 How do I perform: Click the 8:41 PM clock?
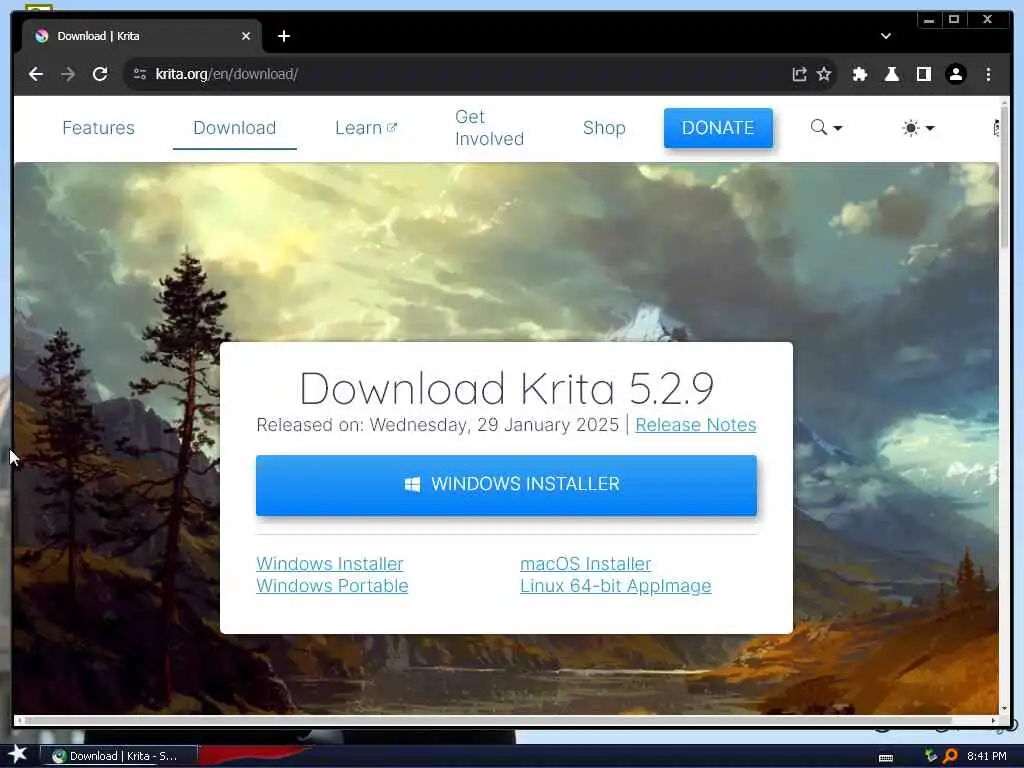pos(986,756)
